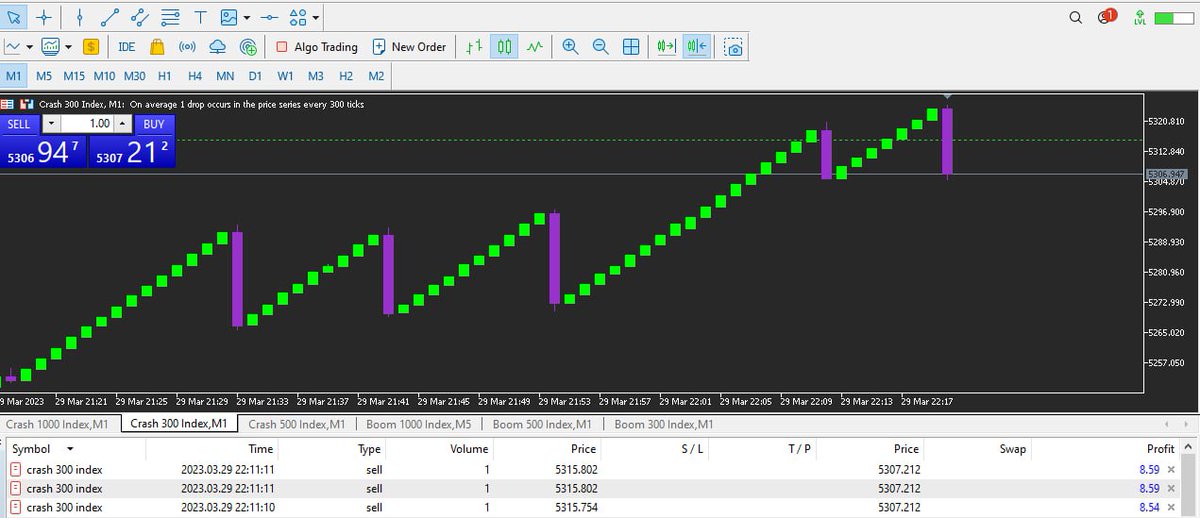Select the Fibonacci retracement lines tool
The width and height of the screenshot is (1200, 518).
(x=170, y=17)
